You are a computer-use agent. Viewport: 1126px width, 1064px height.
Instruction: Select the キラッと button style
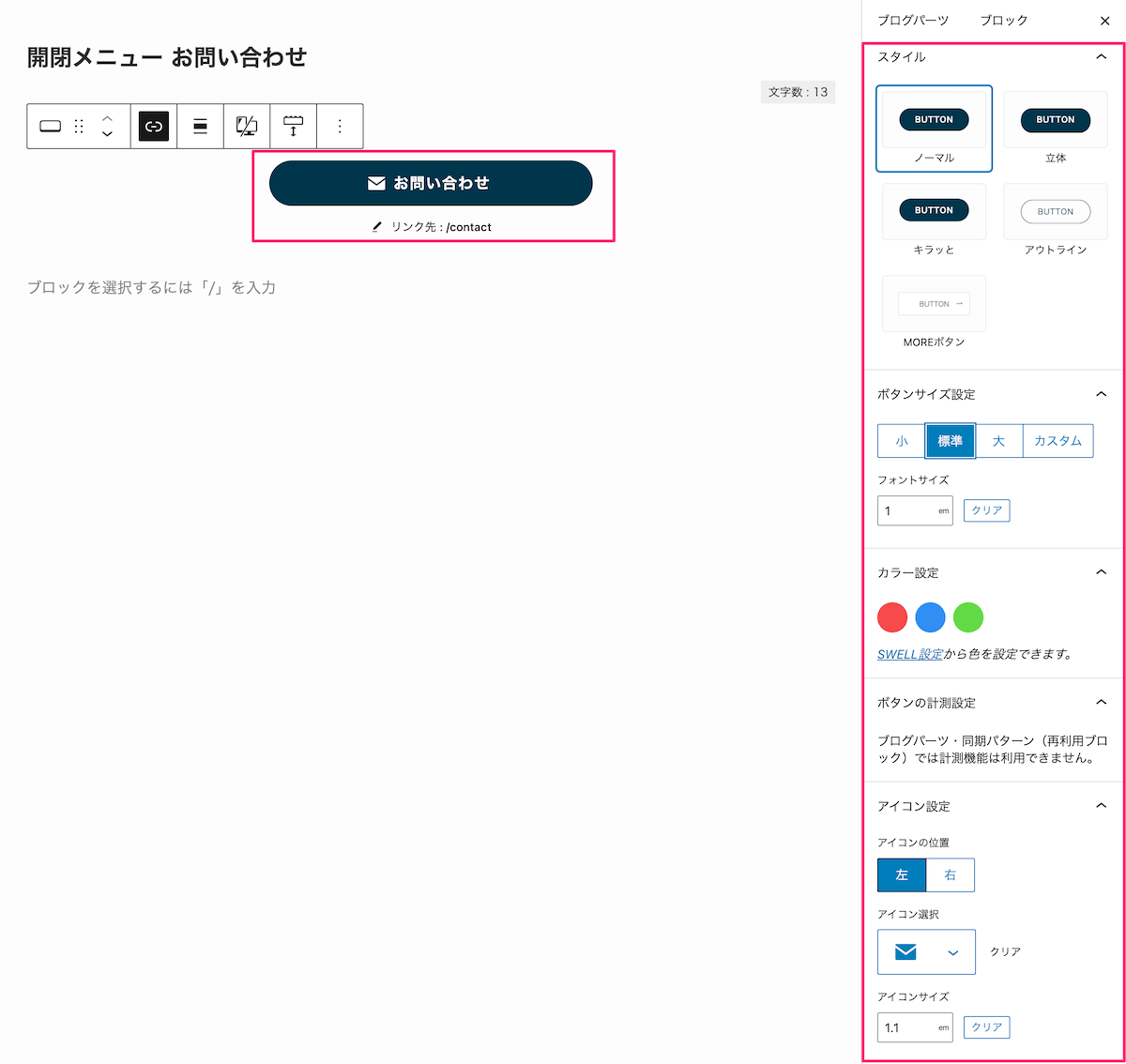click(934, 220)
